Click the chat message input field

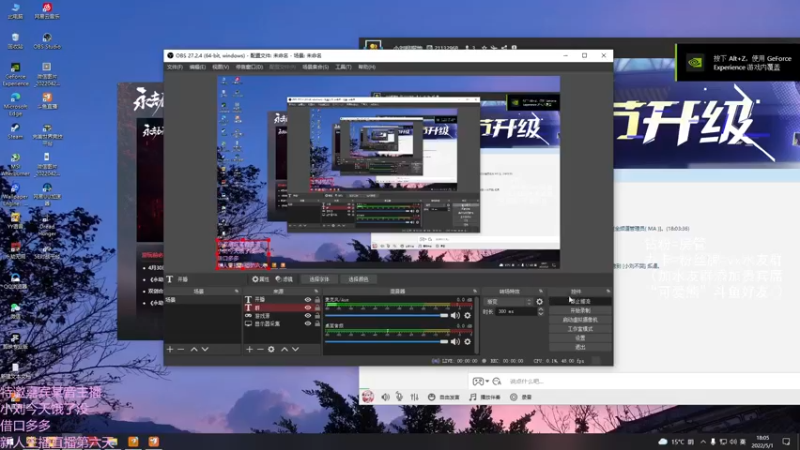point(653,381)
